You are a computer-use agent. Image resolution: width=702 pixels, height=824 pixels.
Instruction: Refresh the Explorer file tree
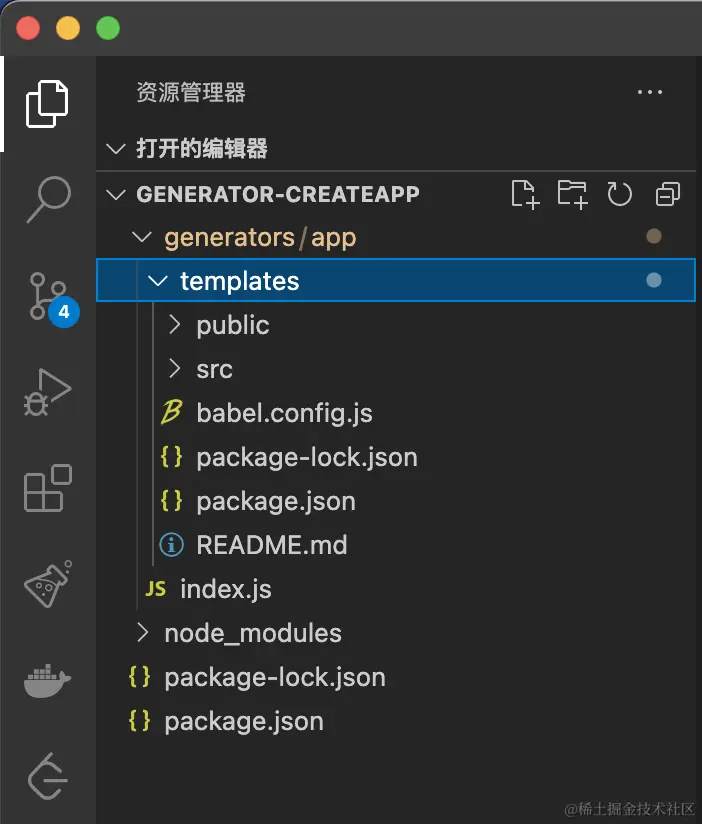pyautogui.click(x=620, y=194)
